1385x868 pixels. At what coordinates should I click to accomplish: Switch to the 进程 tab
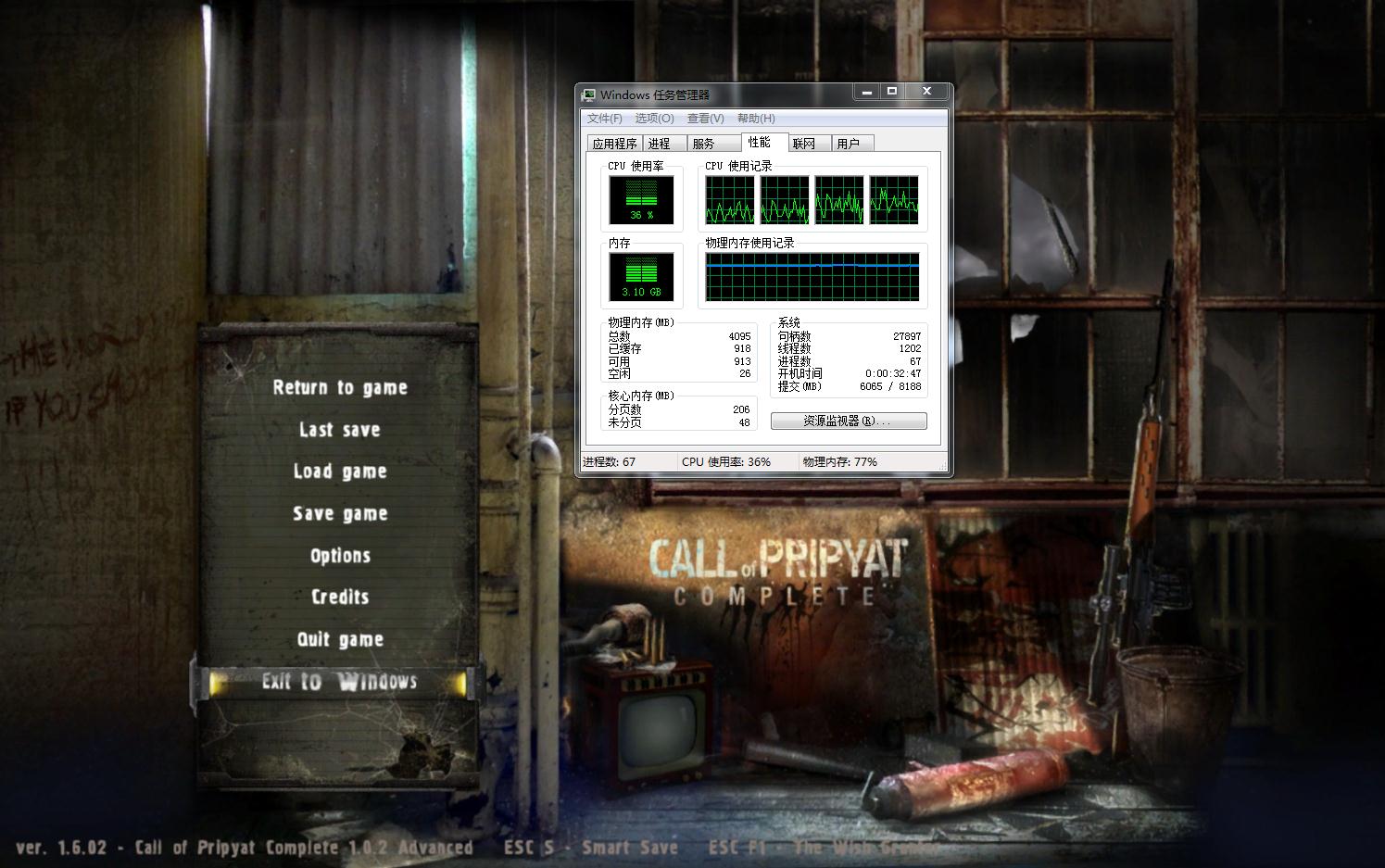pos(664,144)
